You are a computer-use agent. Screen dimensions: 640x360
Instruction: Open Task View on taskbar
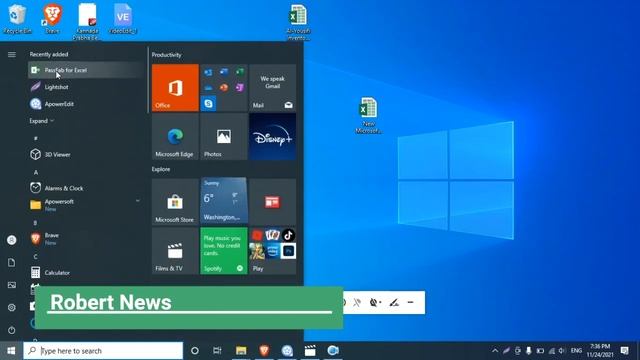coord(217,351)
